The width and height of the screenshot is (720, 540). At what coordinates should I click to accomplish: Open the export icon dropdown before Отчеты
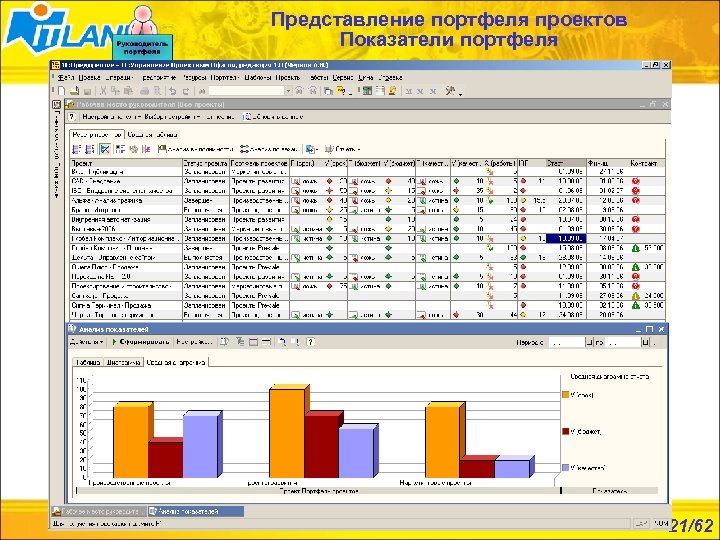(312, 149)
